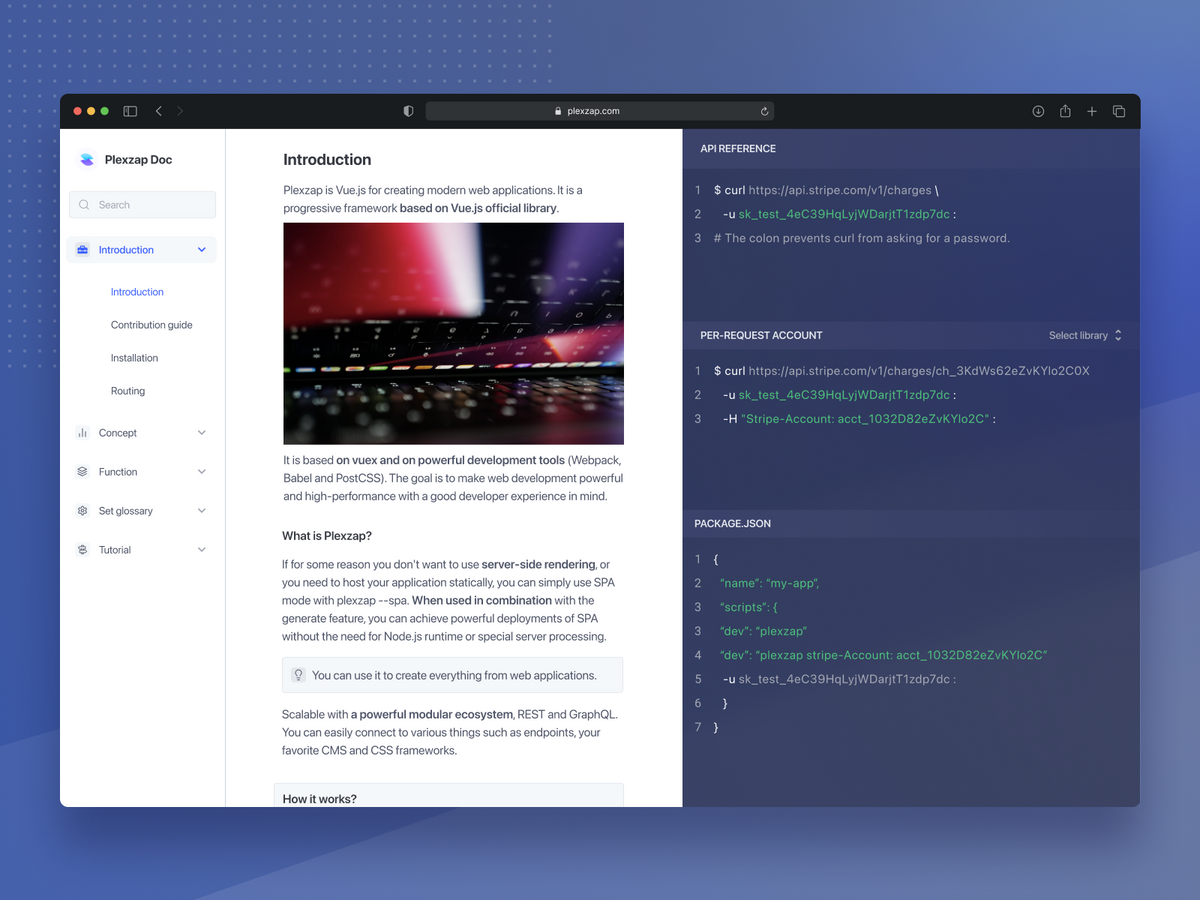Image resolution: width=1200 pixels, height=900 pixels.
Task: Reload the page with the refresh icon
Action: [765, 111]
